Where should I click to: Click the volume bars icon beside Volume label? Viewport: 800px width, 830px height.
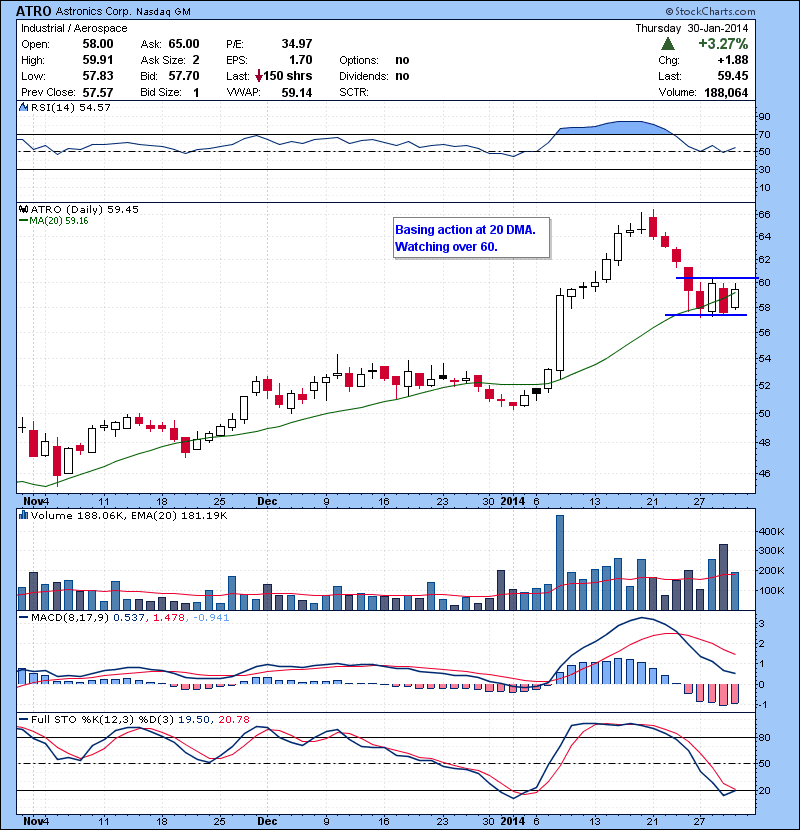coord(23,515)
